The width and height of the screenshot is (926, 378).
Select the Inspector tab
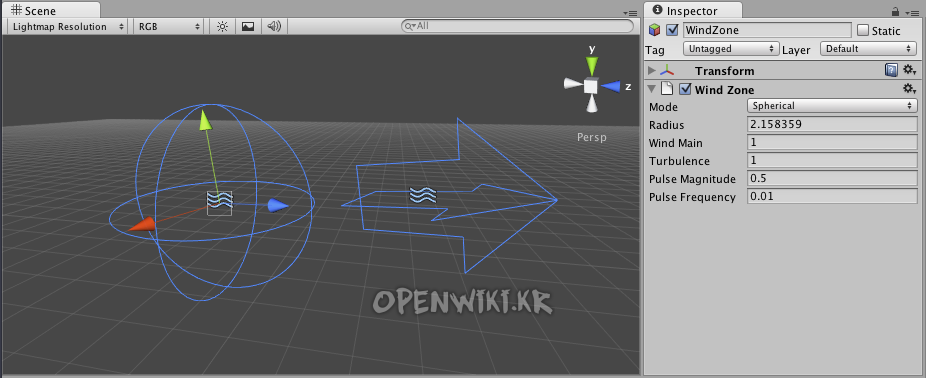coord(692,11)
